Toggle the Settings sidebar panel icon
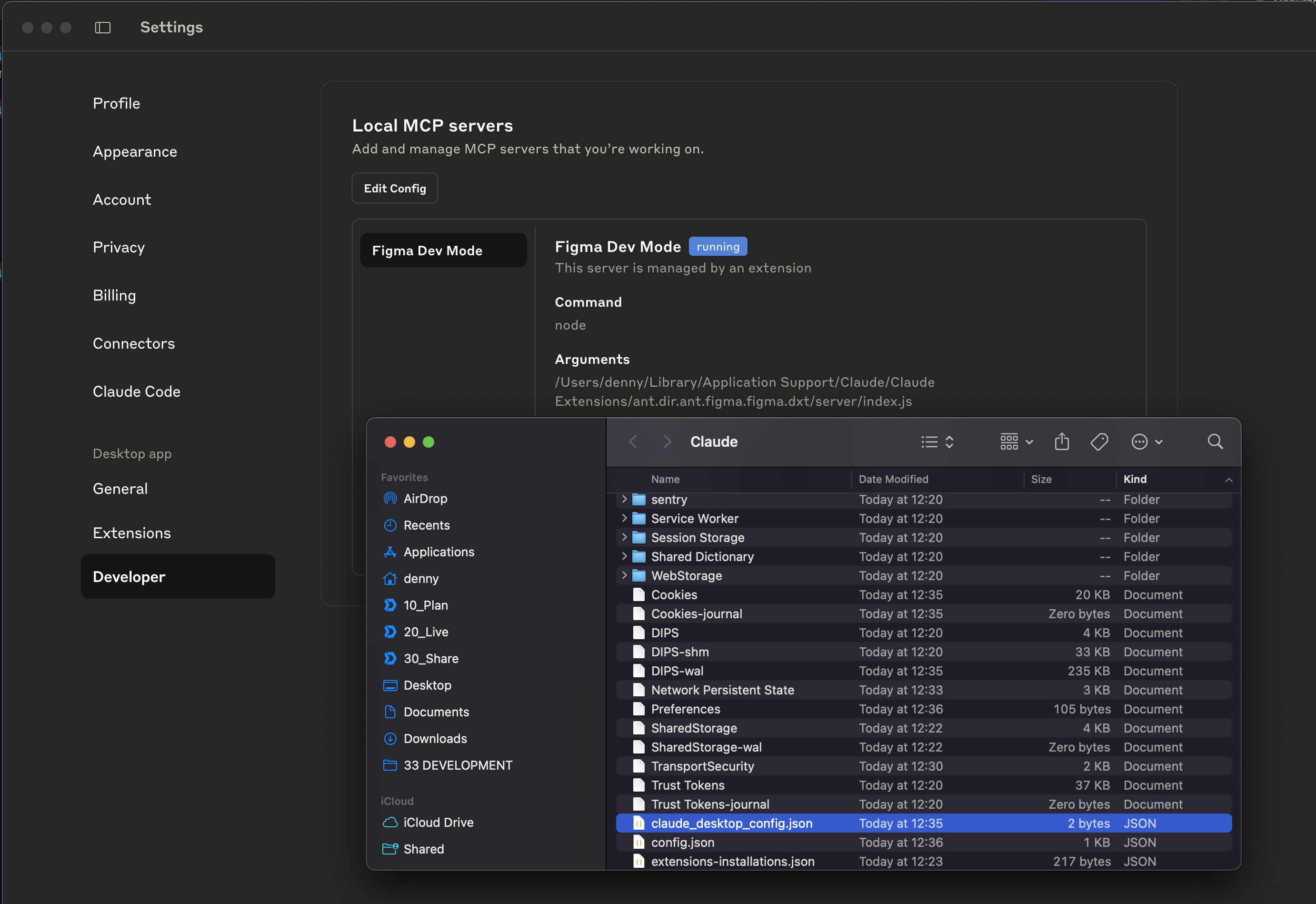The height and width of the screenshot is (904, 1316). coord(102,27)
